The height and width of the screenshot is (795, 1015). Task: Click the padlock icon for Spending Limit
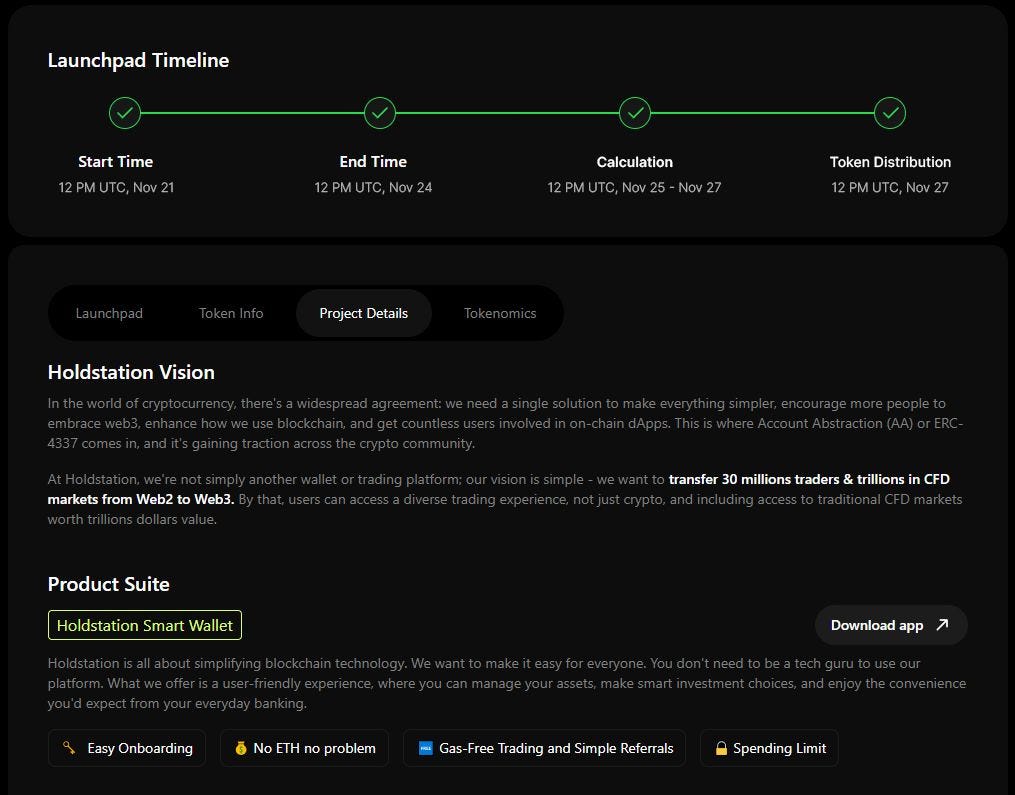[720, 748]
